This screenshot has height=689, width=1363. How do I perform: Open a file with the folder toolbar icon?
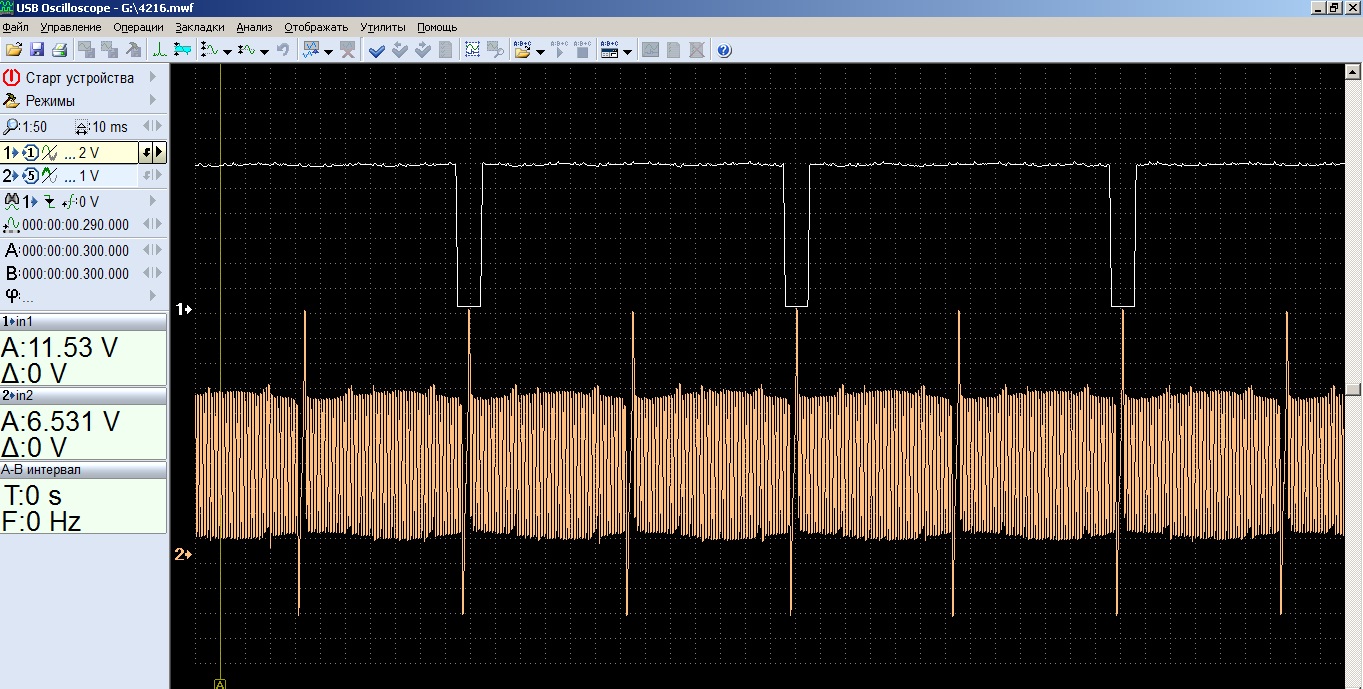14,50
